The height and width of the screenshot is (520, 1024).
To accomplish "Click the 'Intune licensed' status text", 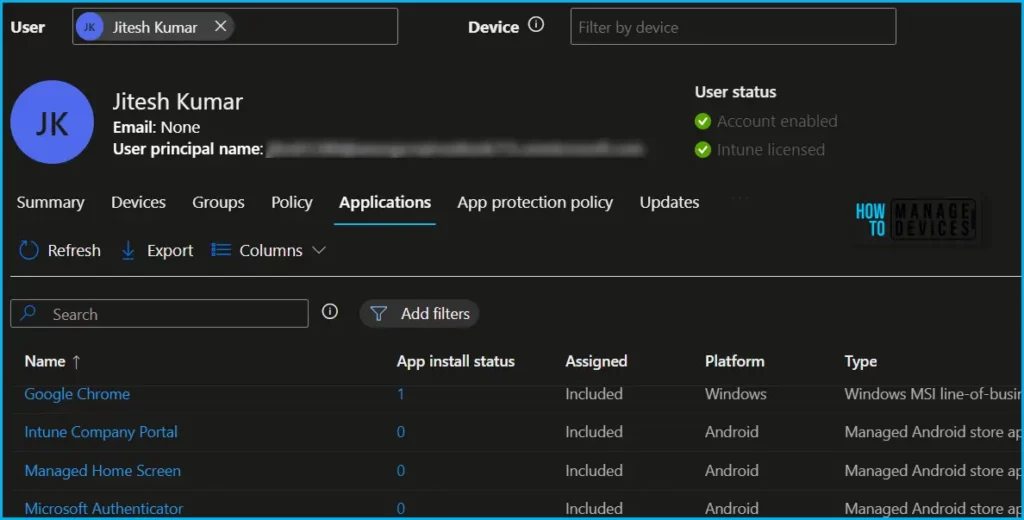I will [771, 150].
